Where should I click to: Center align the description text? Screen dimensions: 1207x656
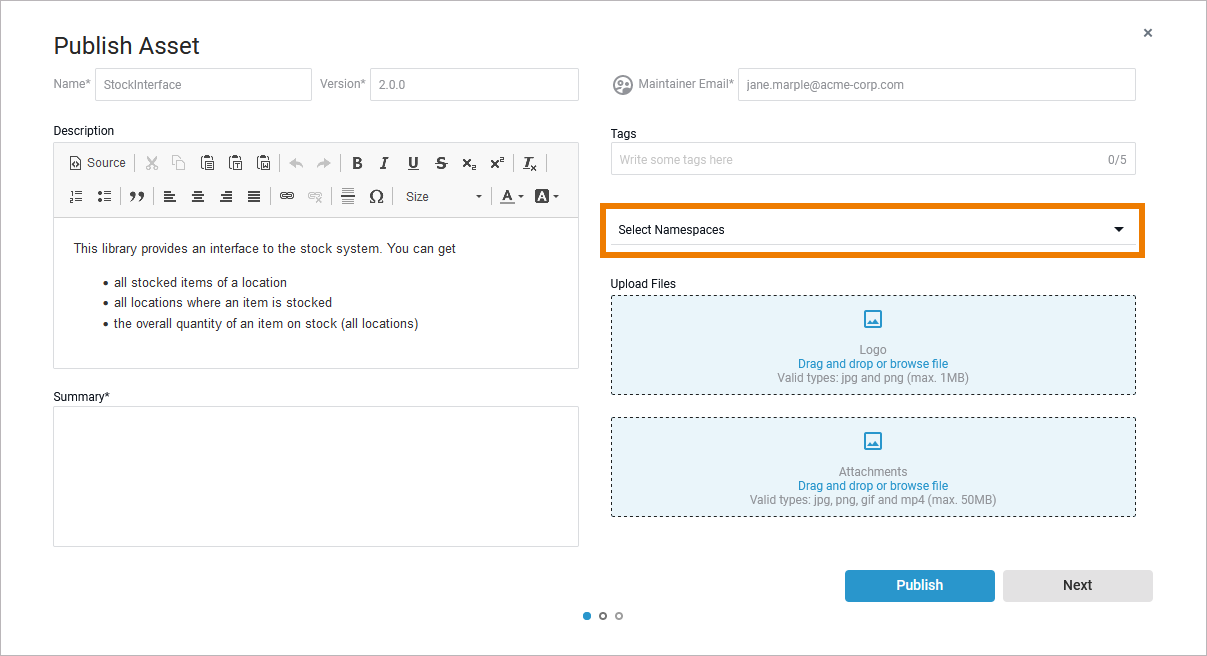[198, 197]
